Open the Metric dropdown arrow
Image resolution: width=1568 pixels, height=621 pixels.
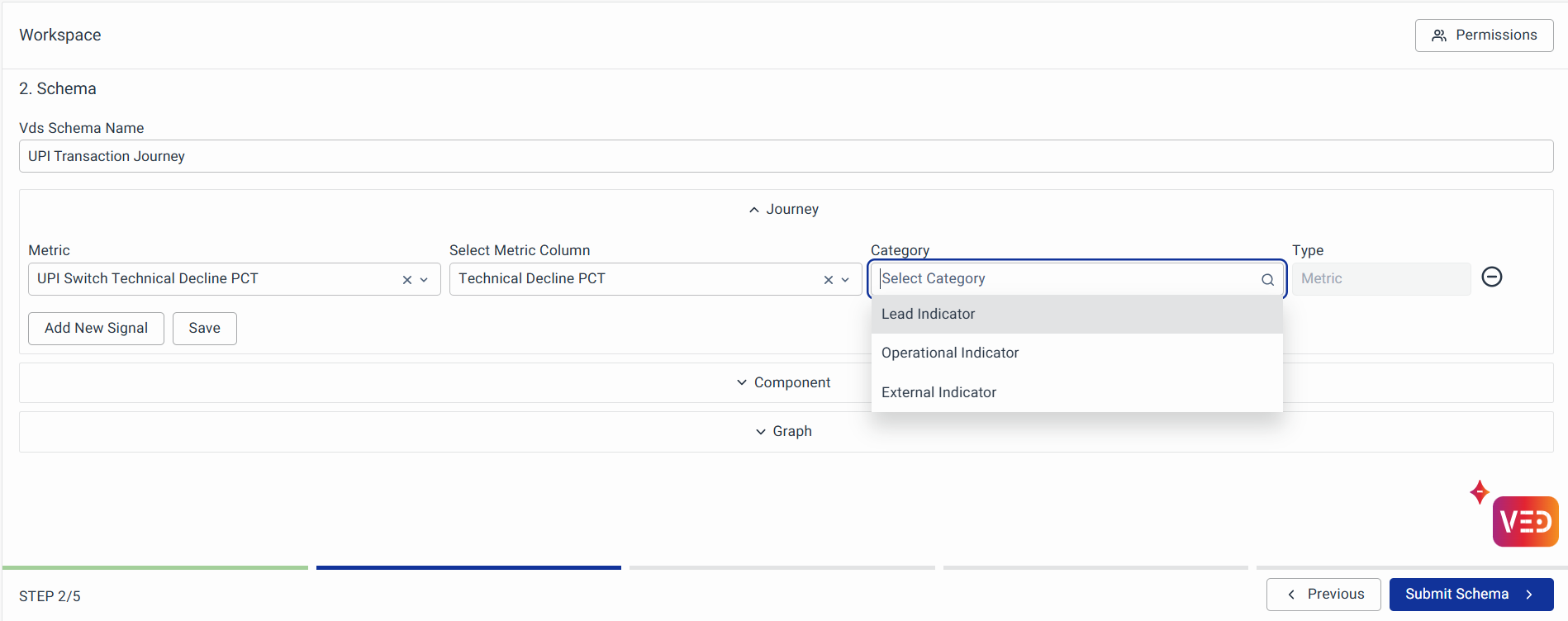pyautogui.click(x=425, y=280)
